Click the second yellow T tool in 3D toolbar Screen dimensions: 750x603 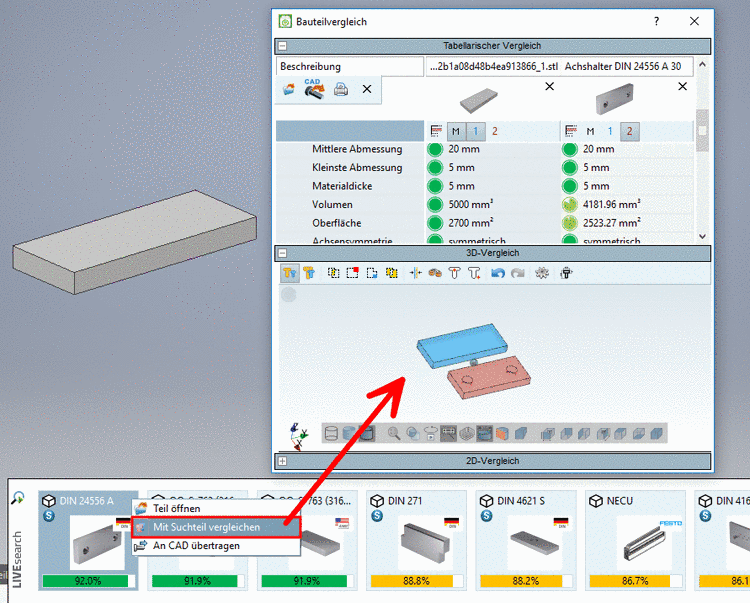pyautogui.click(x=309, y=273)
